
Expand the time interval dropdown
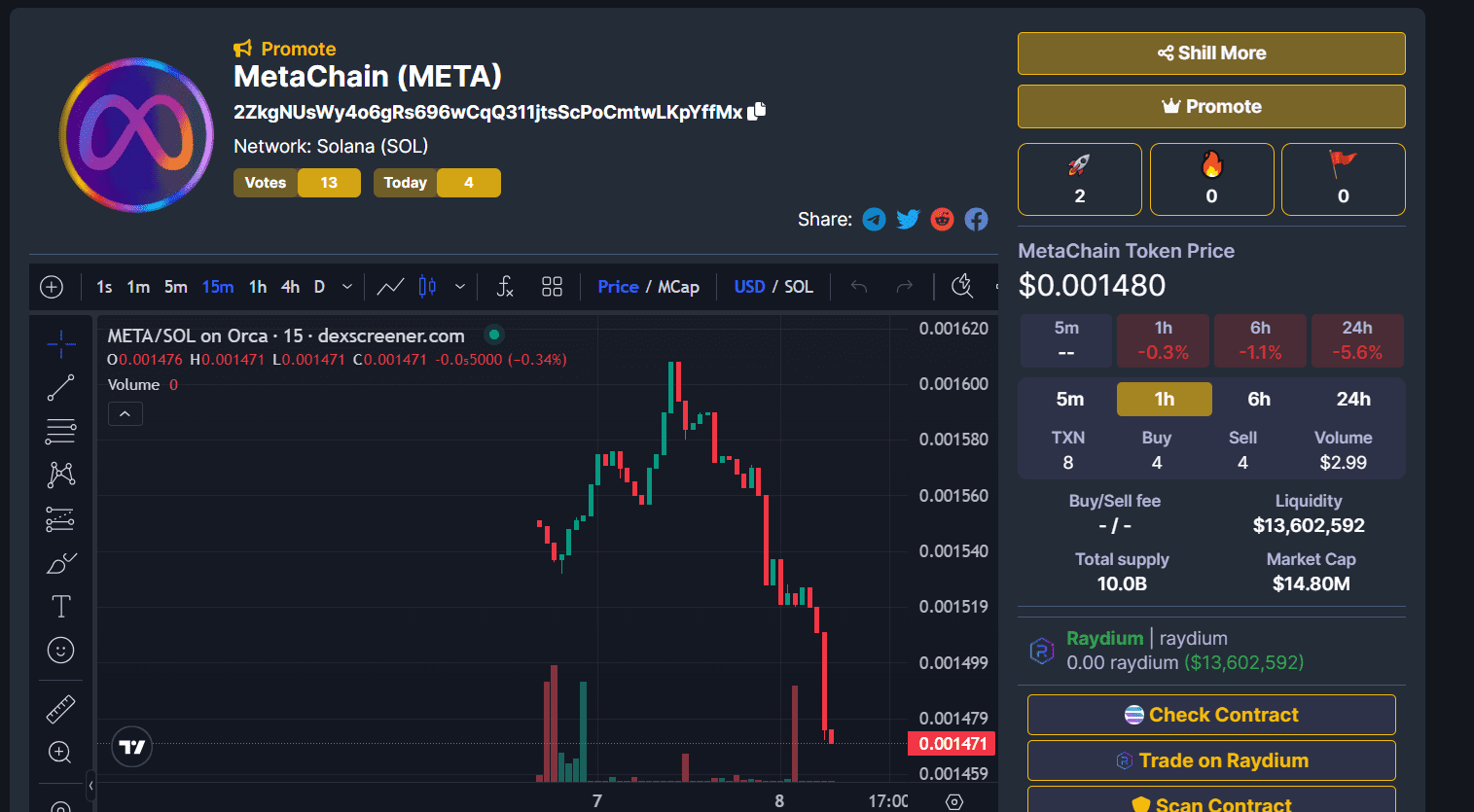coord(347,287)
